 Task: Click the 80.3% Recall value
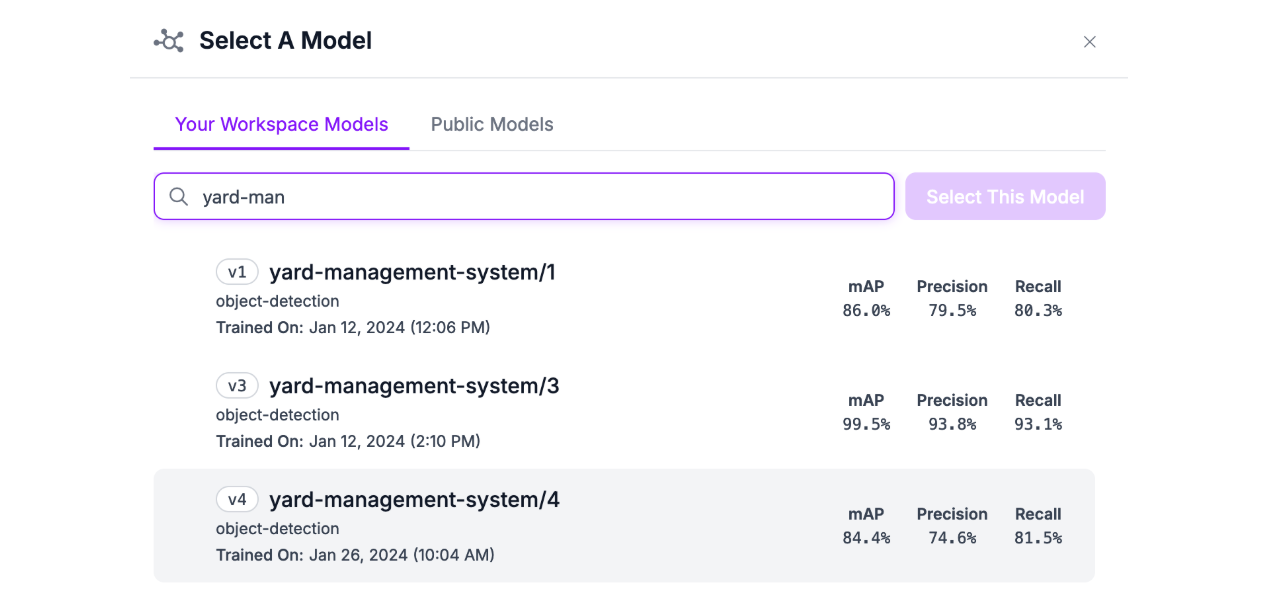pyautogui.click(x=1038, y=310)
